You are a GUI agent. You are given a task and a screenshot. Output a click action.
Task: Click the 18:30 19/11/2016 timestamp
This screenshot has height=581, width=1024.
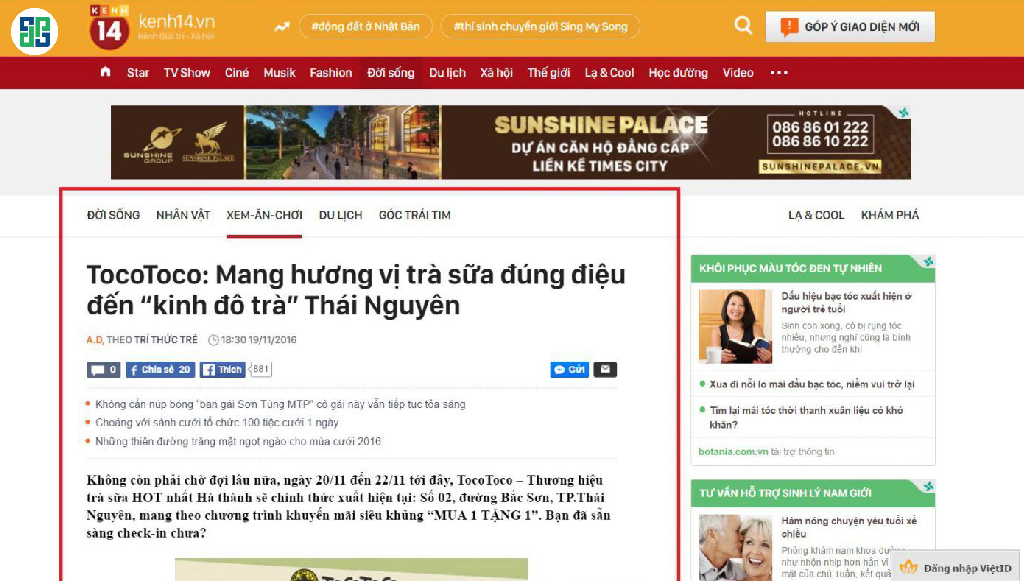pyautogui.click(x=252, y=339)
